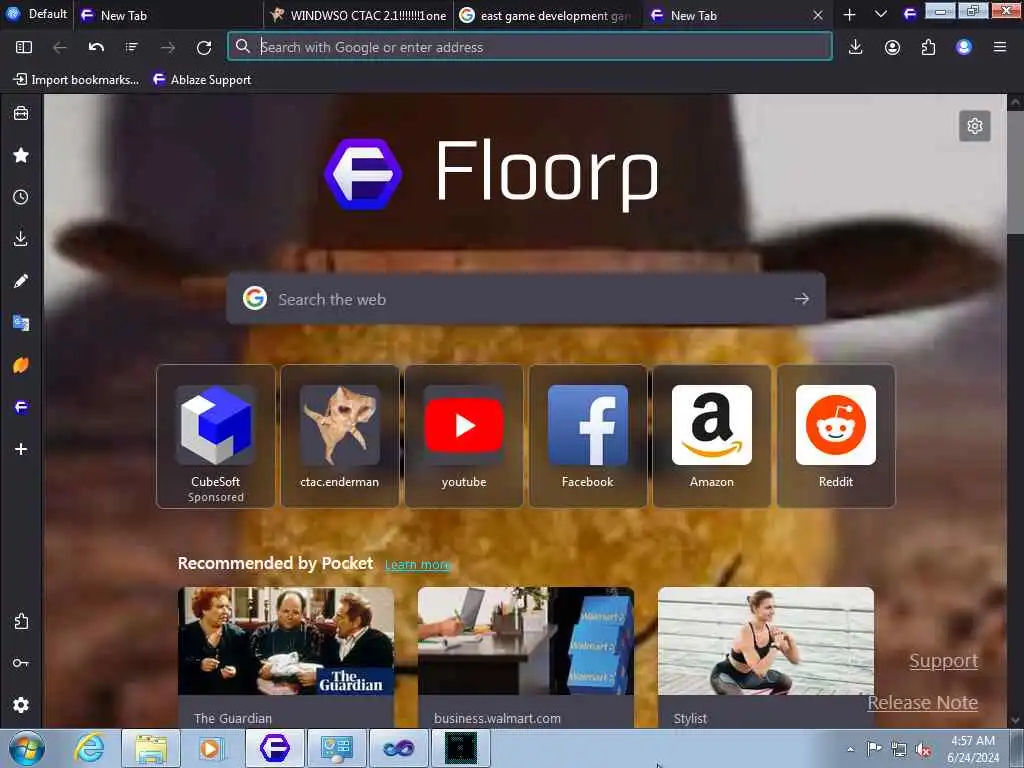Open Notes pencil in sidebar
This screenshot has width=1024, height=768.
pos(21,281)
